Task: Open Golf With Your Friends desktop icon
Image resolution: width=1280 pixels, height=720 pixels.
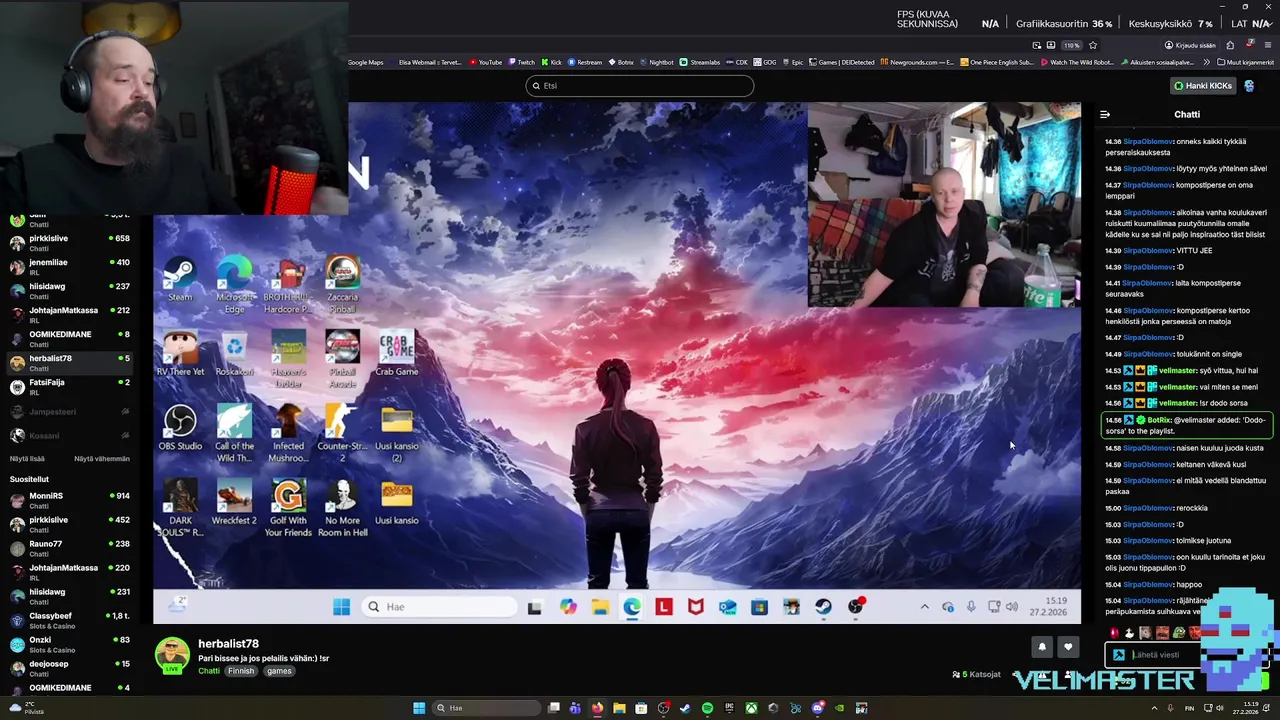Action: 288,508
